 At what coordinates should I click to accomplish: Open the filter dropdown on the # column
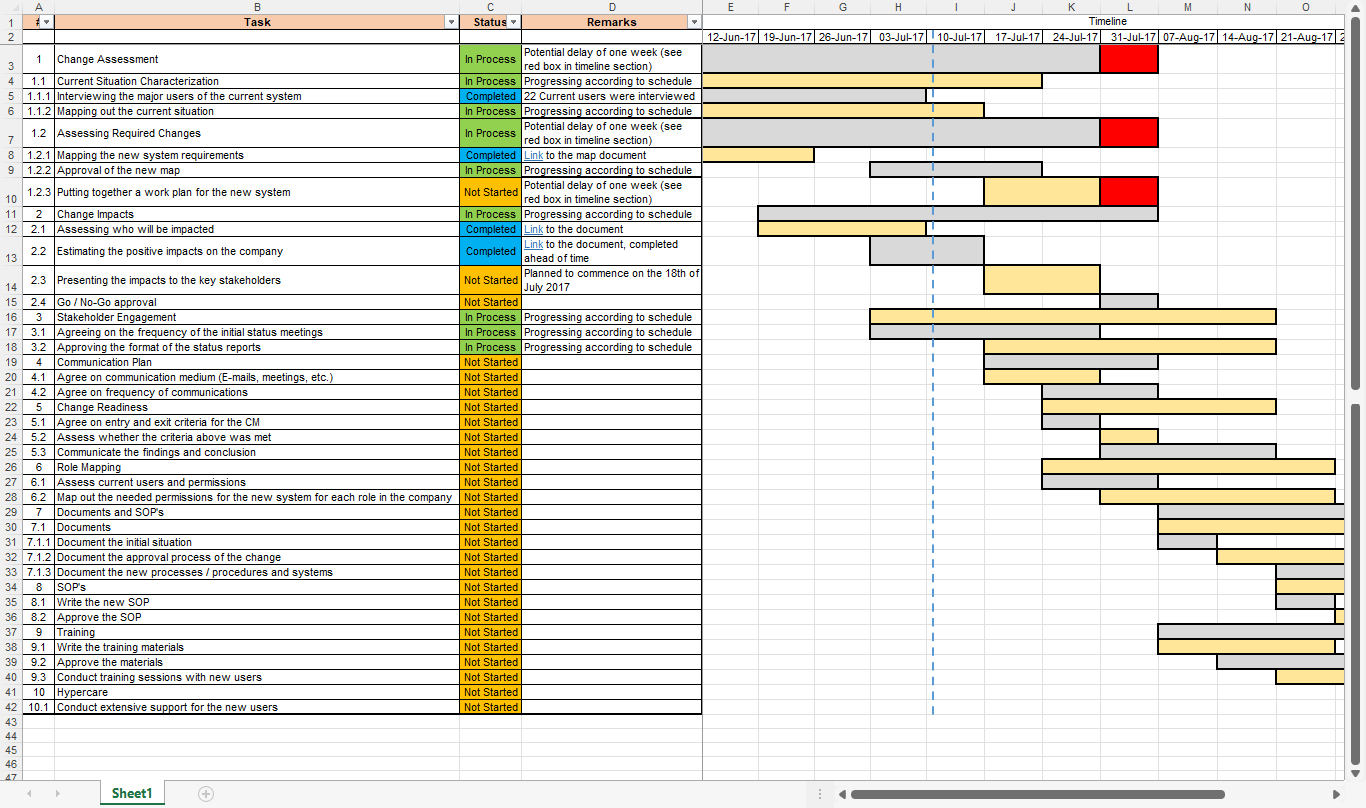pyautogui.click(x=47, y=22)
